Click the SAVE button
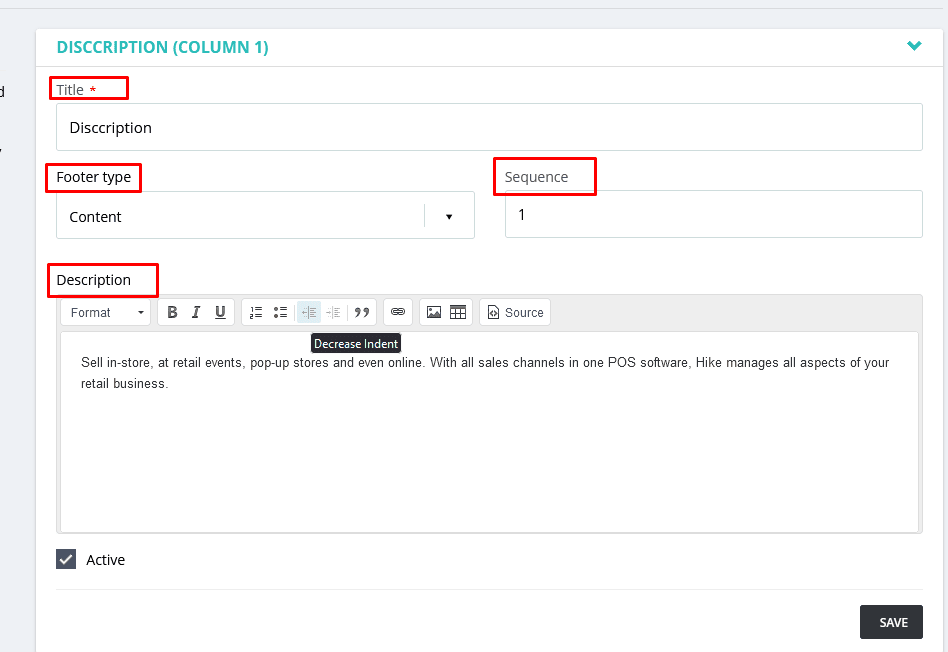948x652 pixels. (891, 622)
